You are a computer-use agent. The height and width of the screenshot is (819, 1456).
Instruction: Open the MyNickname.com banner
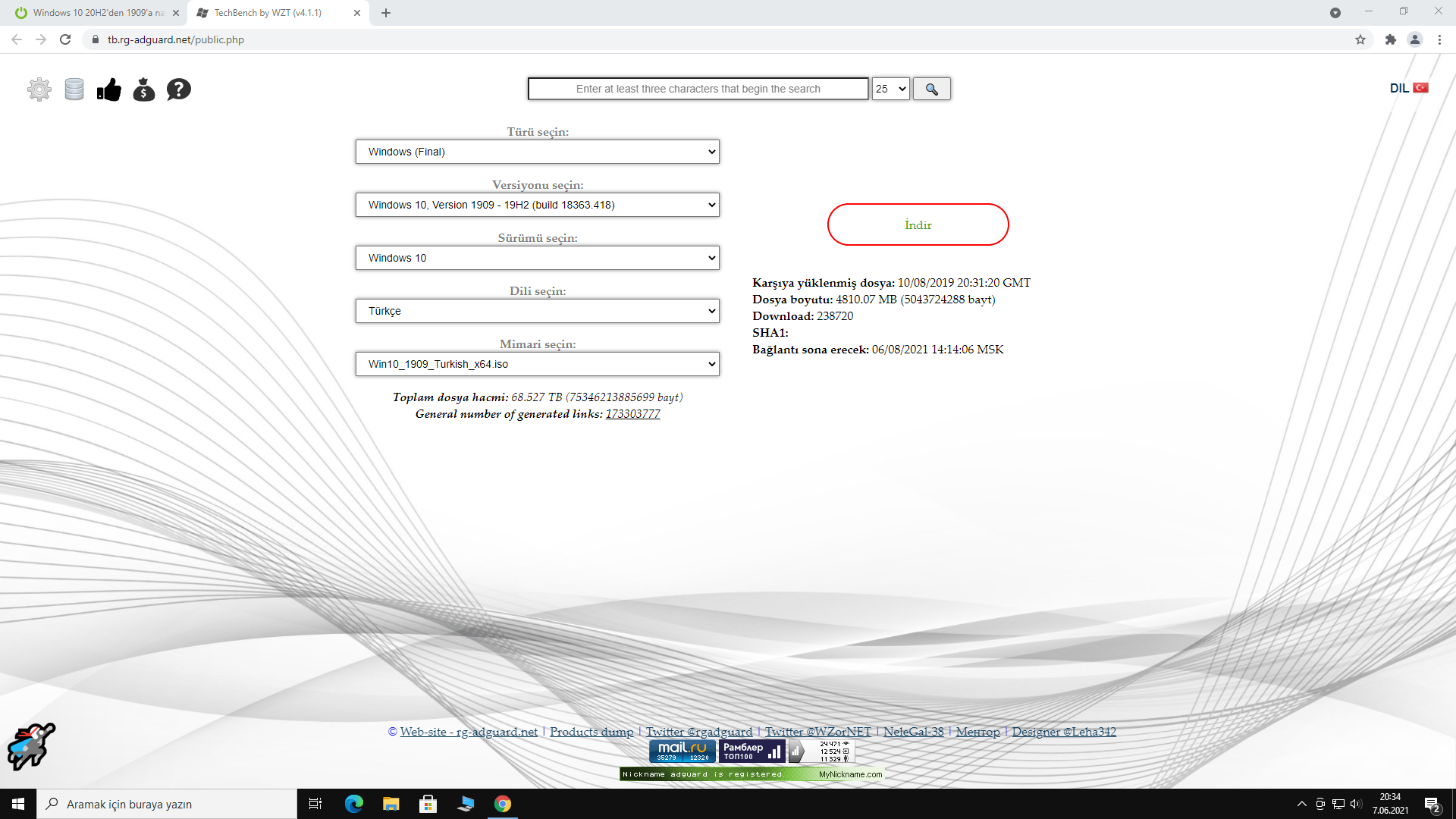pyautogui.click(x=752, y=774)
